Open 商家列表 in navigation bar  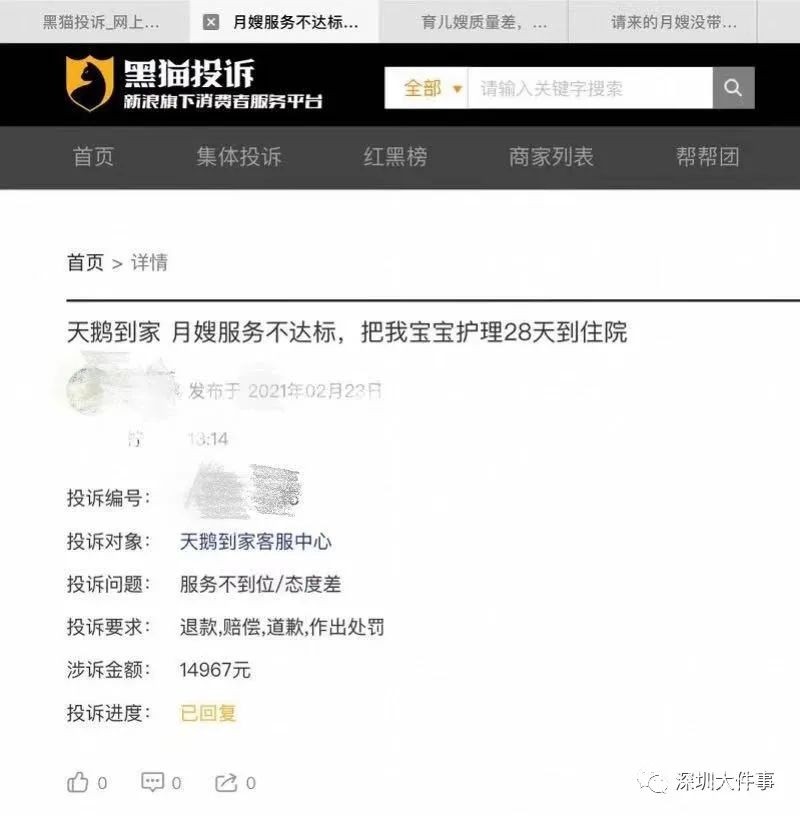click(x=551, y=157)
